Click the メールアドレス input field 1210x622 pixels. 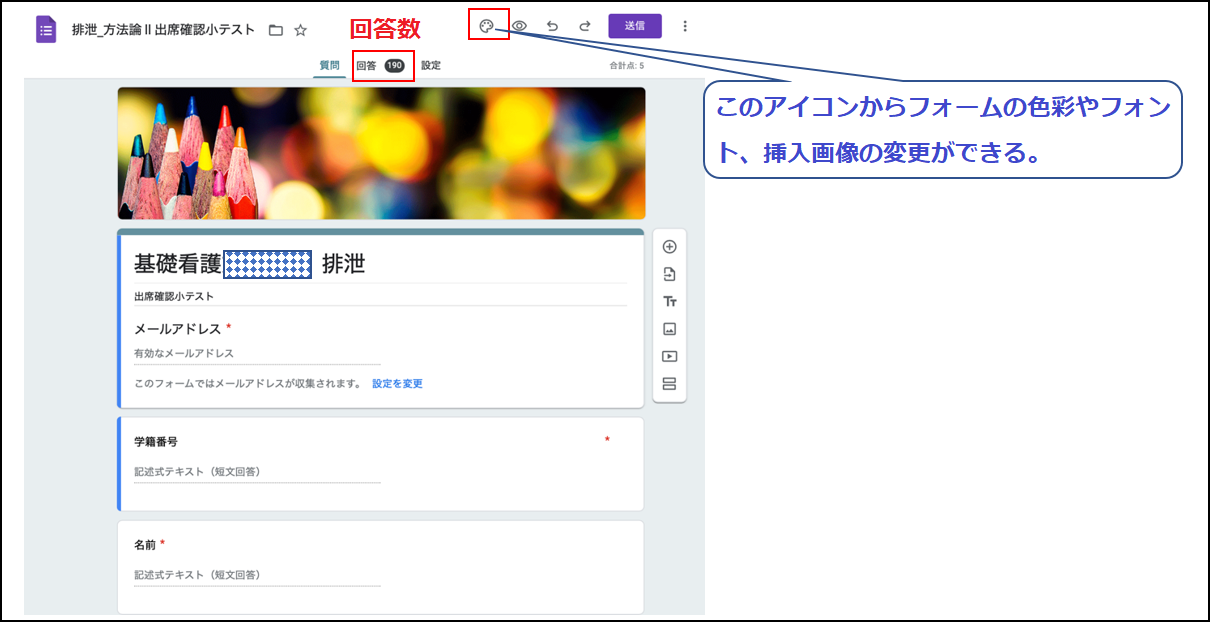(257, 354)
